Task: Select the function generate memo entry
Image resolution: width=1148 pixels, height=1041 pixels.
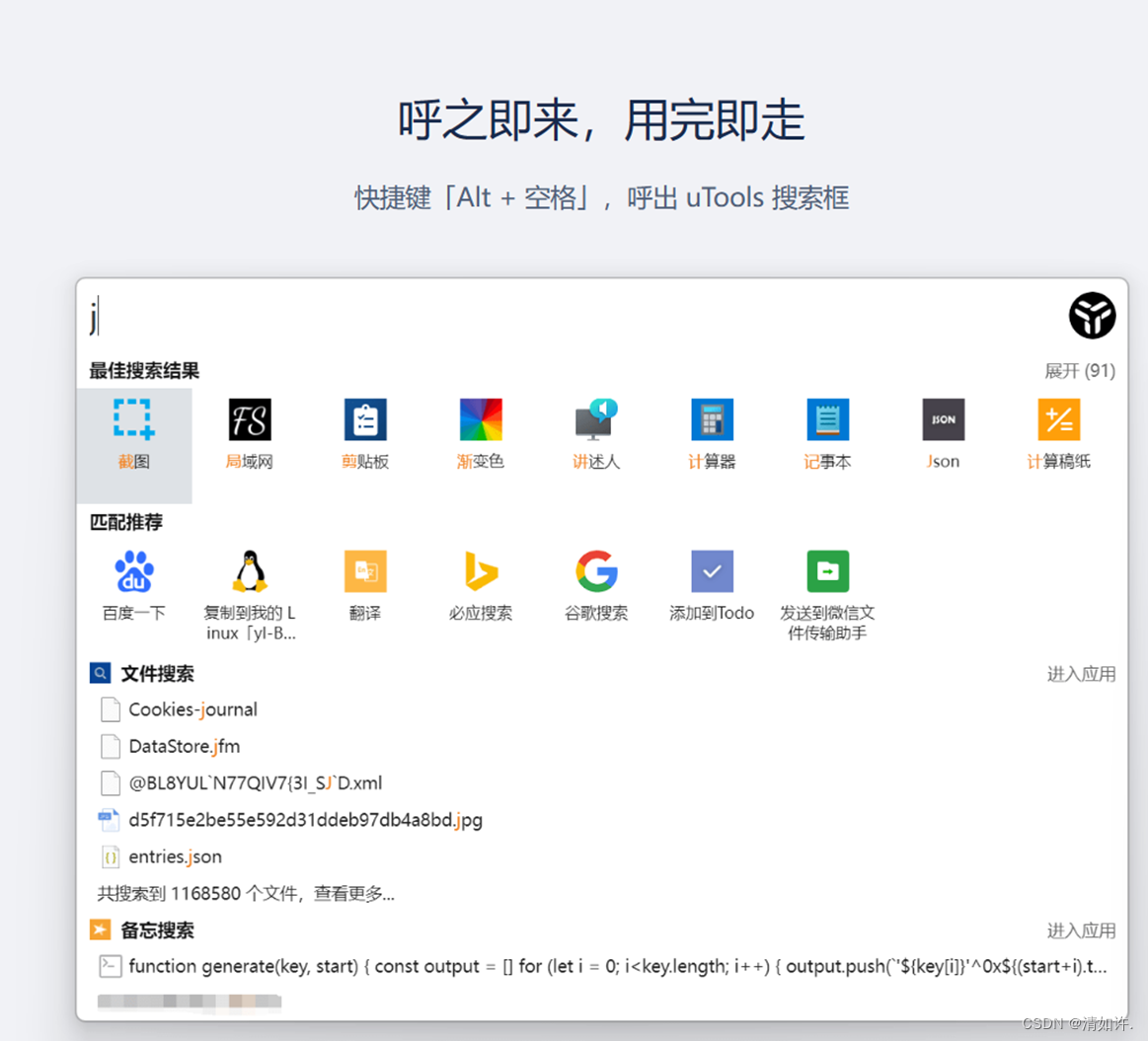Action: click(602, 966)
